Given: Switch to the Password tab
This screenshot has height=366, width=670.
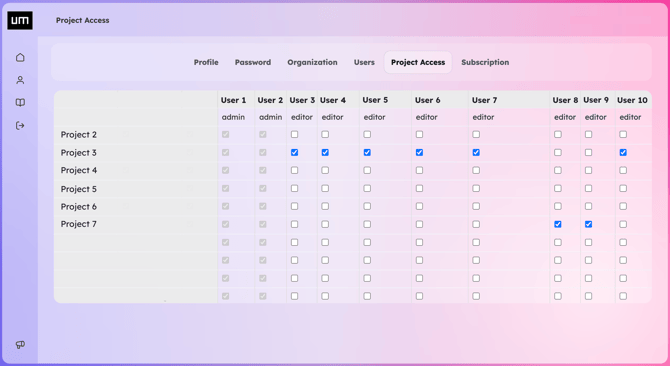Looking at the screenshot, I should click(253, 62).
